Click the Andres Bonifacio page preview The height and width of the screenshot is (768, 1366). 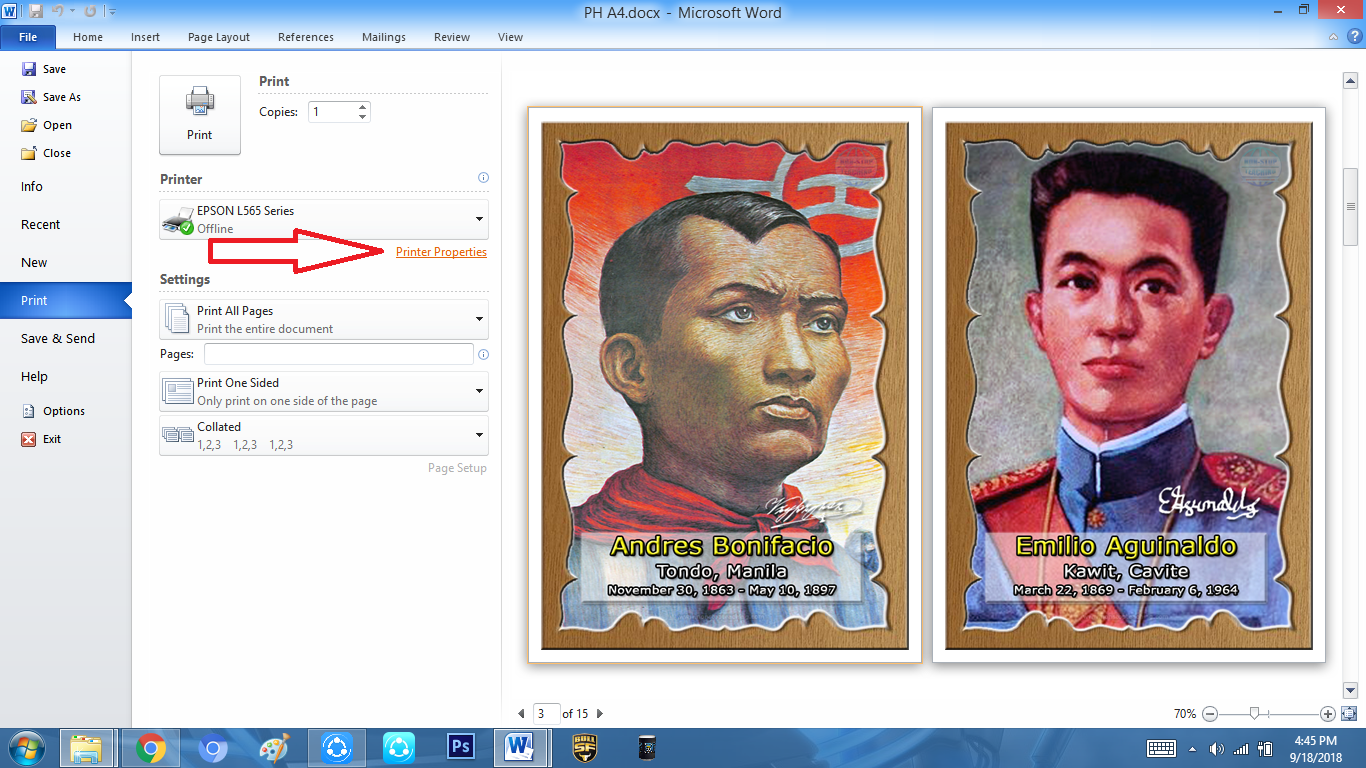pyautogui.click(x=725, y=385)
